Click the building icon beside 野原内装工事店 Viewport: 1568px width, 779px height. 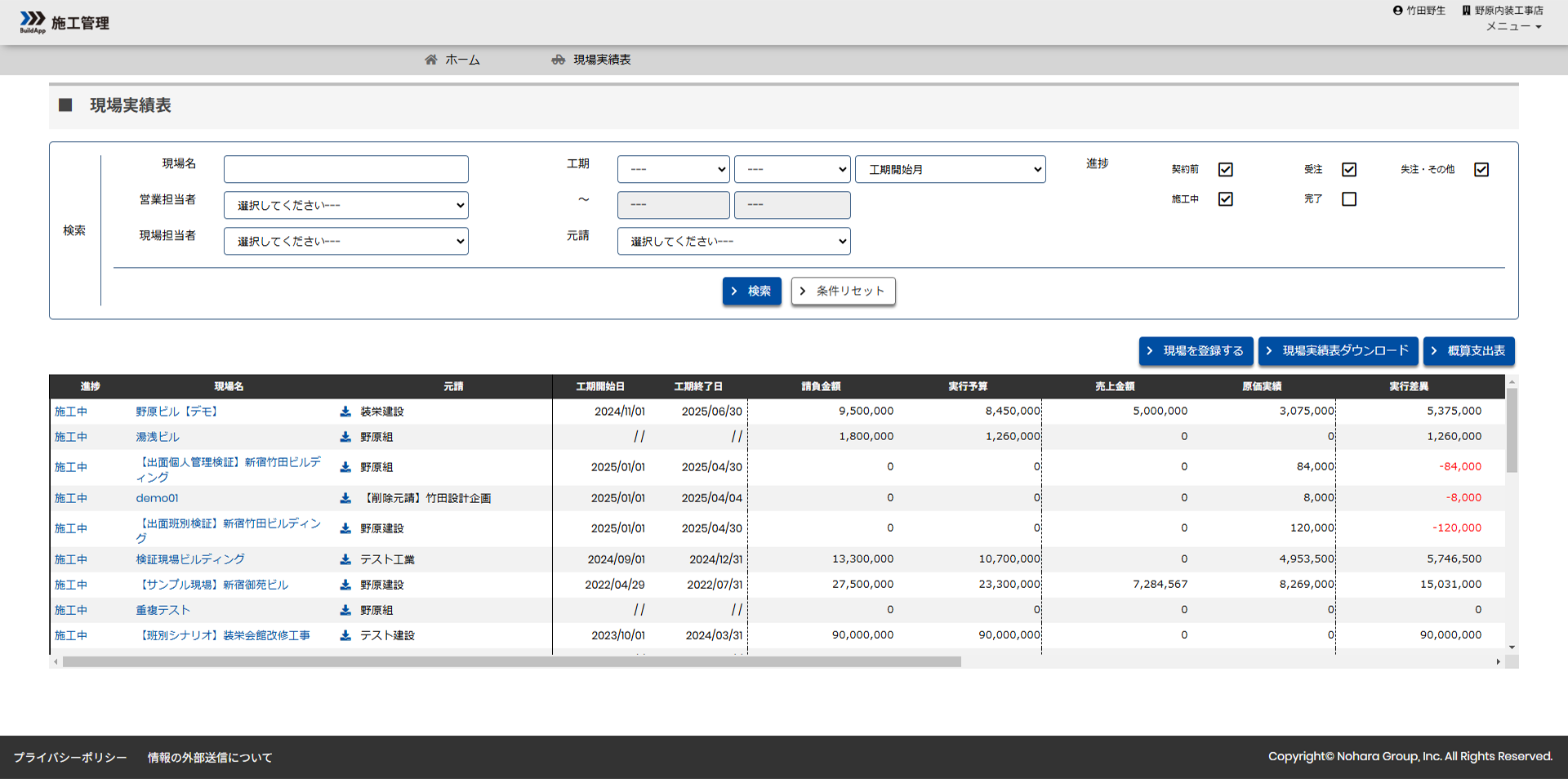1466,11
